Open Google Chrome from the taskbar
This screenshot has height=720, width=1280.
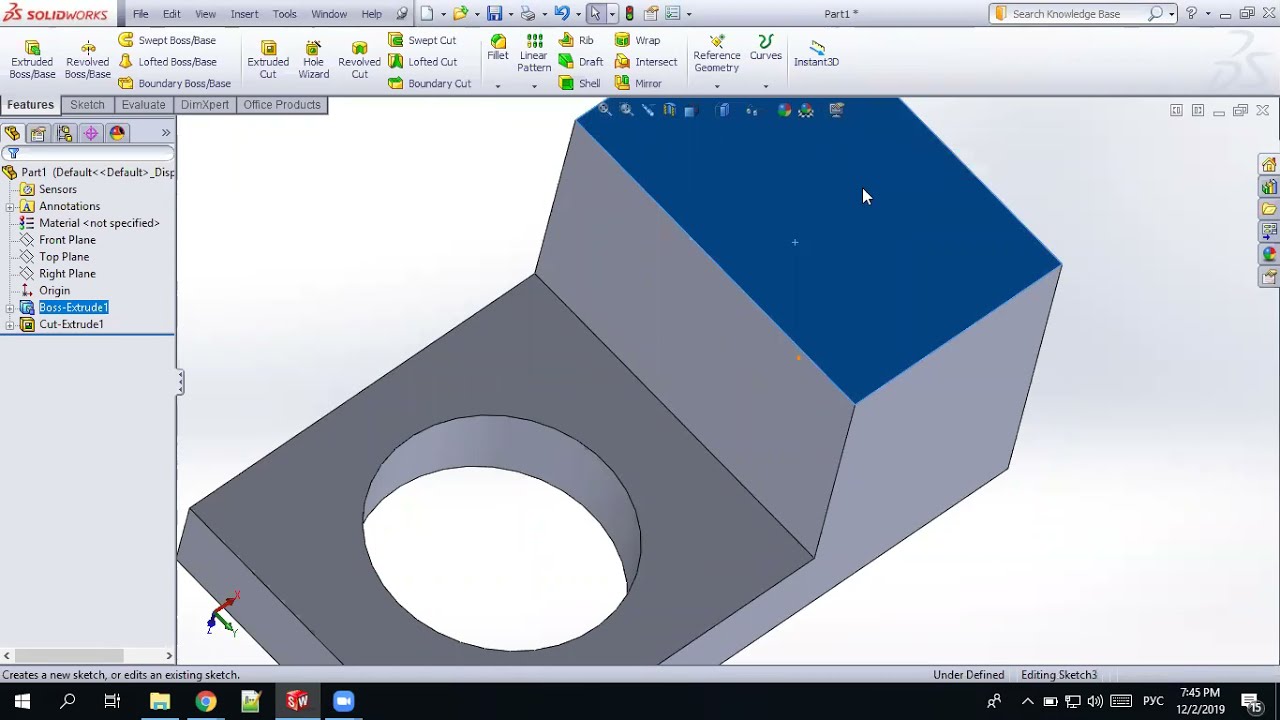click(x=205, y=701)
